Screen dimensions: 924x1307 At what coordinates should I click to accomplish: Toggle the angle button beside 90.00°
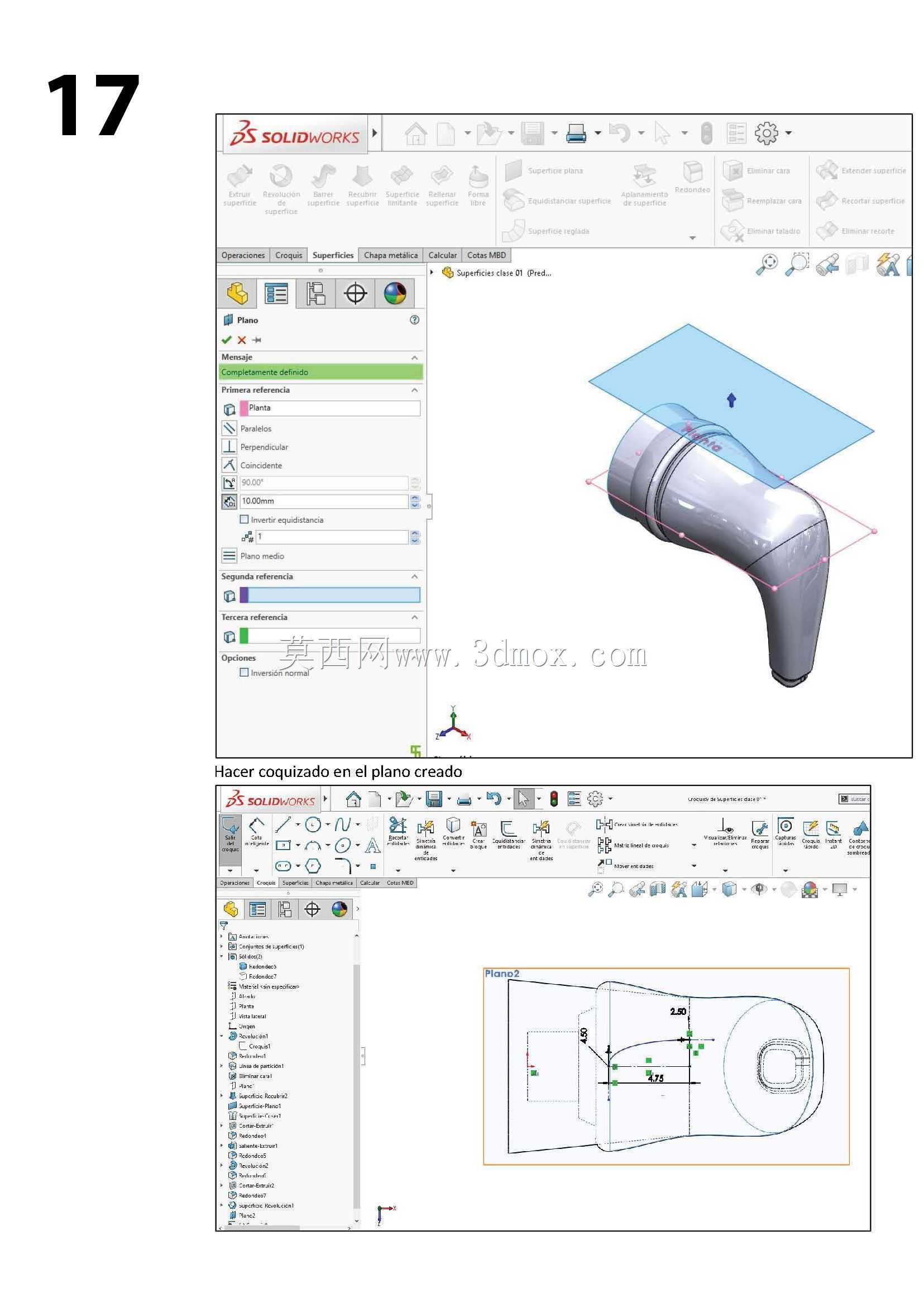(229, 483)
